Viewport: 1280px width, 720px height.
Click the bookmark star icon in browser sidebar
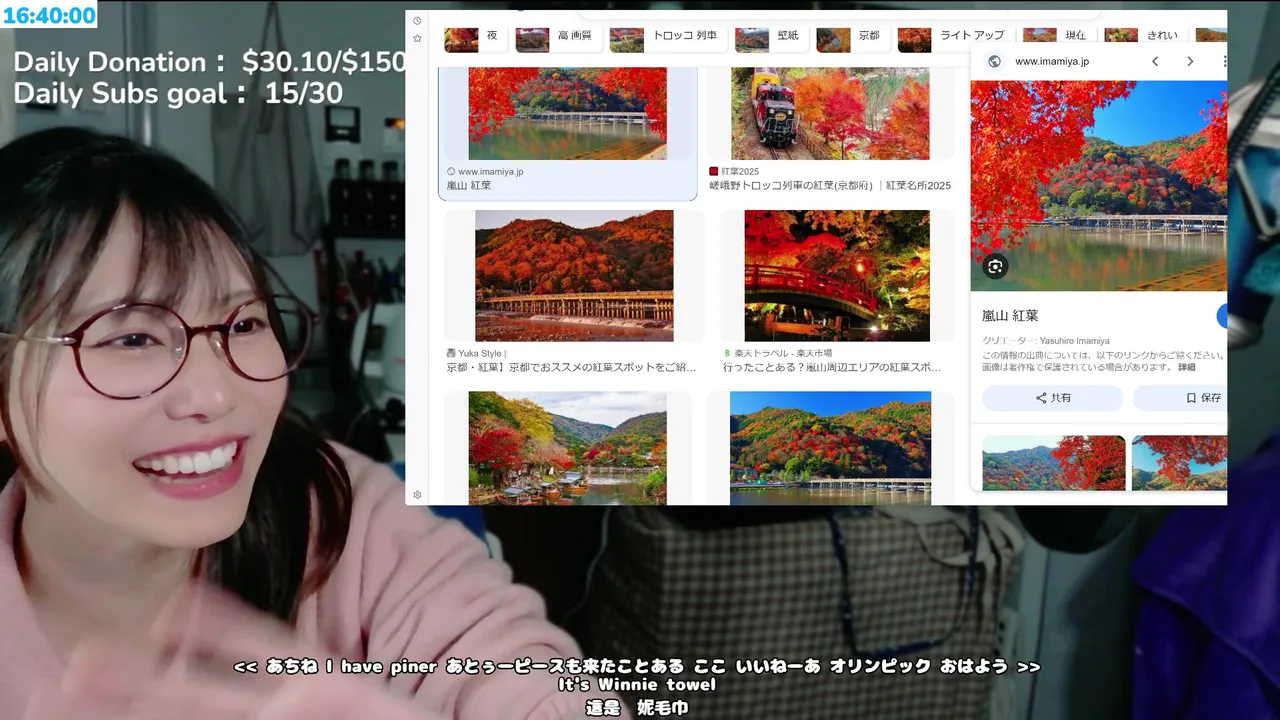(417, 38)
